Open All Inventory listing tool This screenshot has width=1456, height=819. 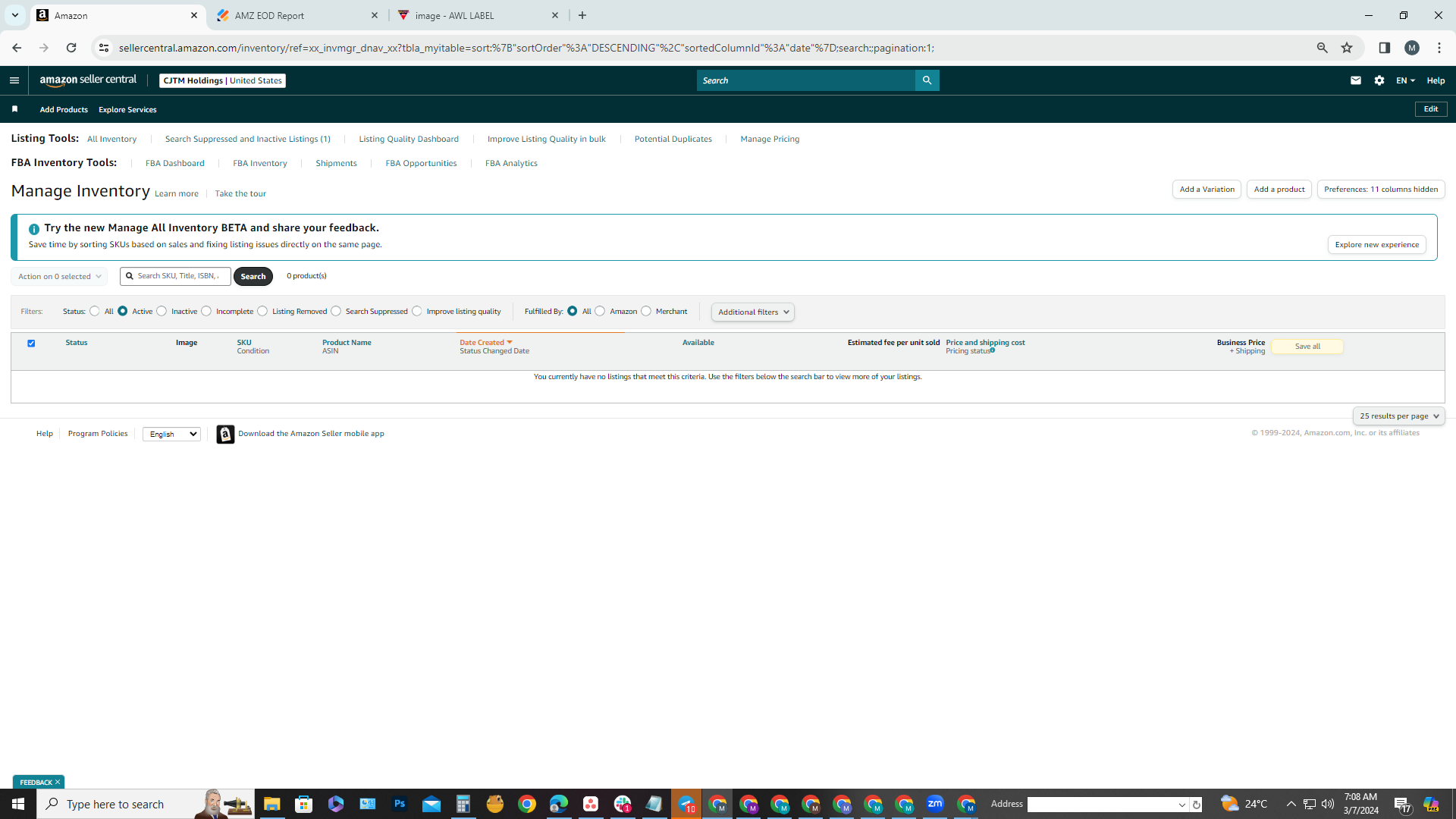(x=111, y=139)
